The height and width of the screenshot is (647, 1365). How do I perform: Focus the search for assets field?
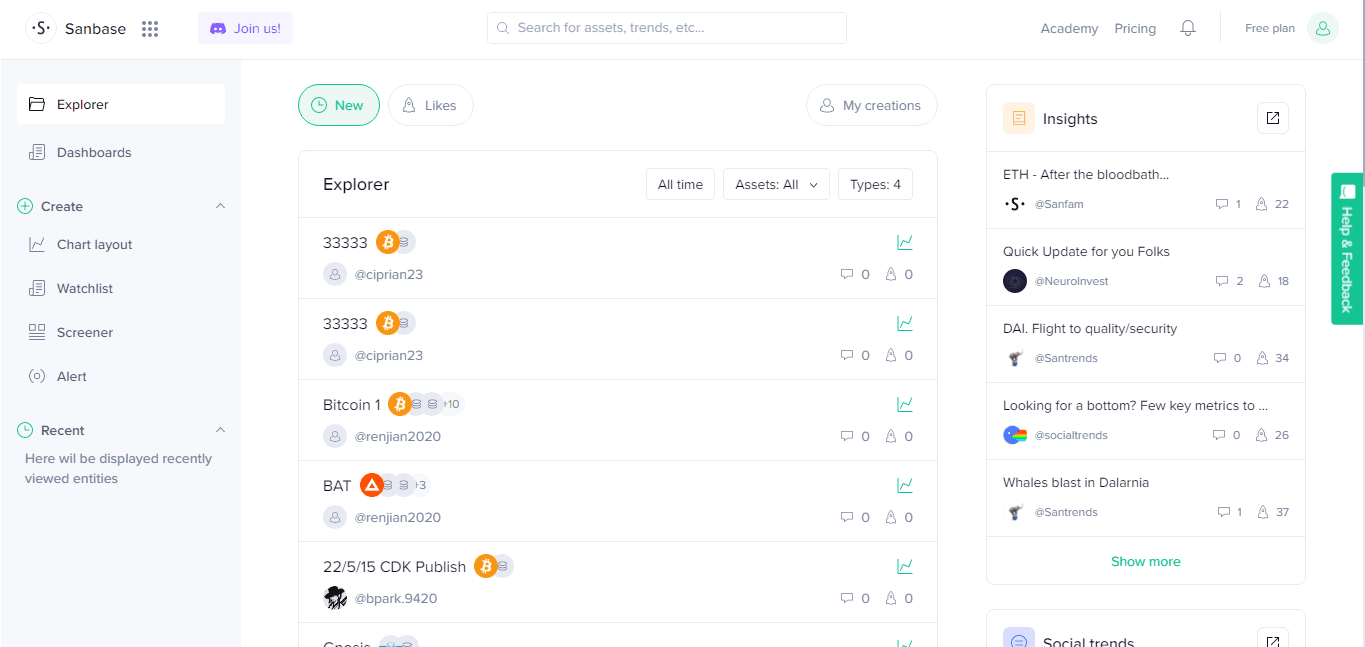pyautogui.click(x=667, y=28)
